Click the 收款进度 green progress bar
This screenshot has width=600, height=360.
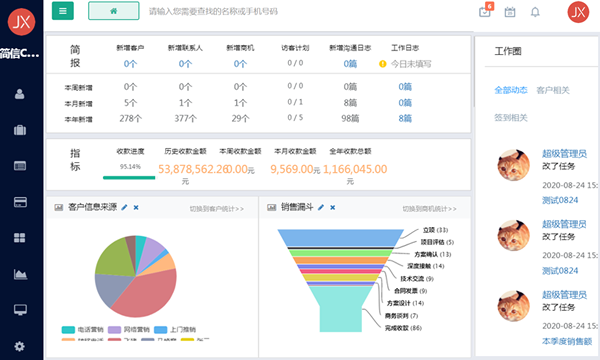129,178
